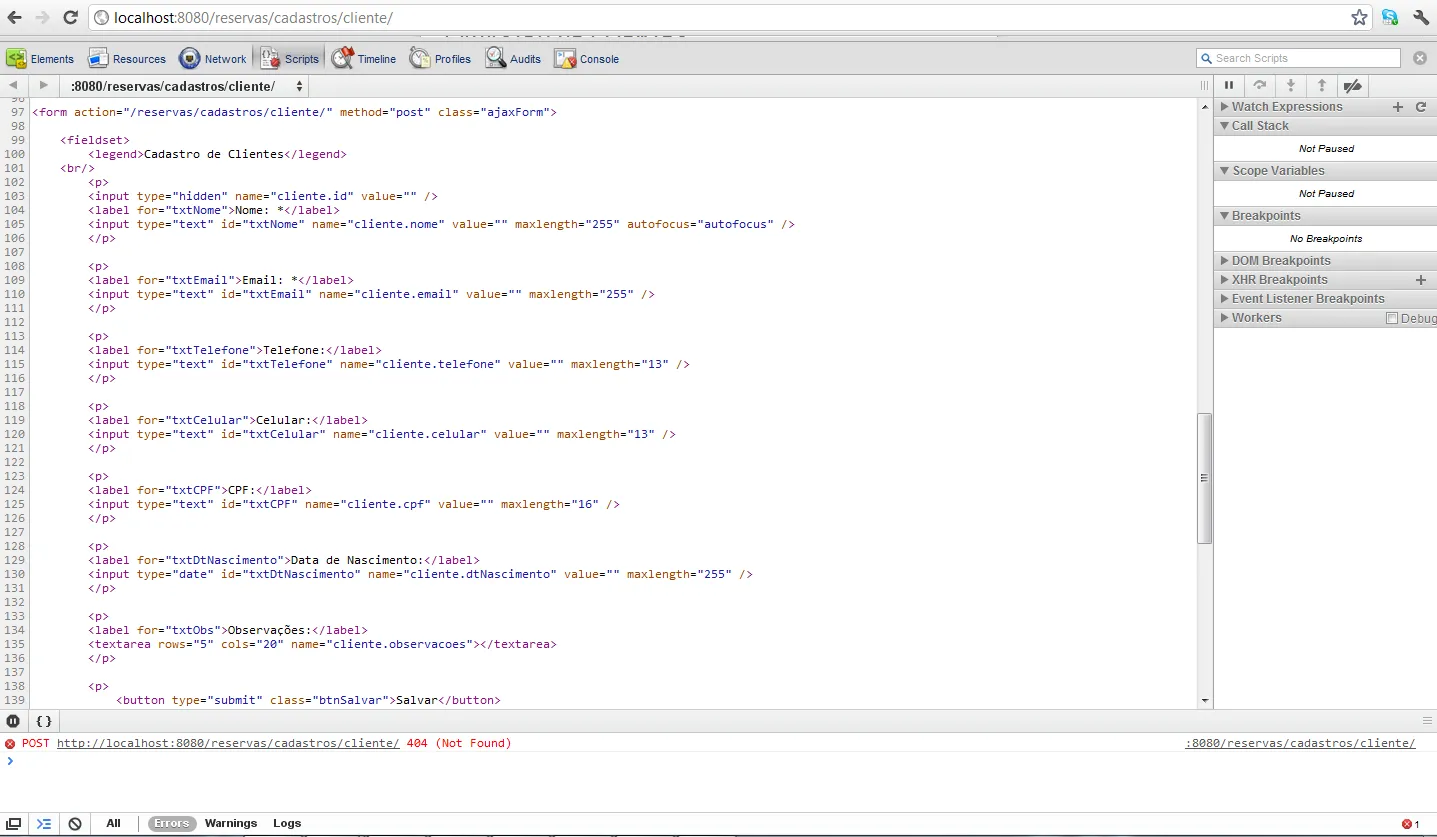Screen dimensions: 1437x837
Task: Click the source code vertical scrollbar thumb
Action: [1205, 478]
